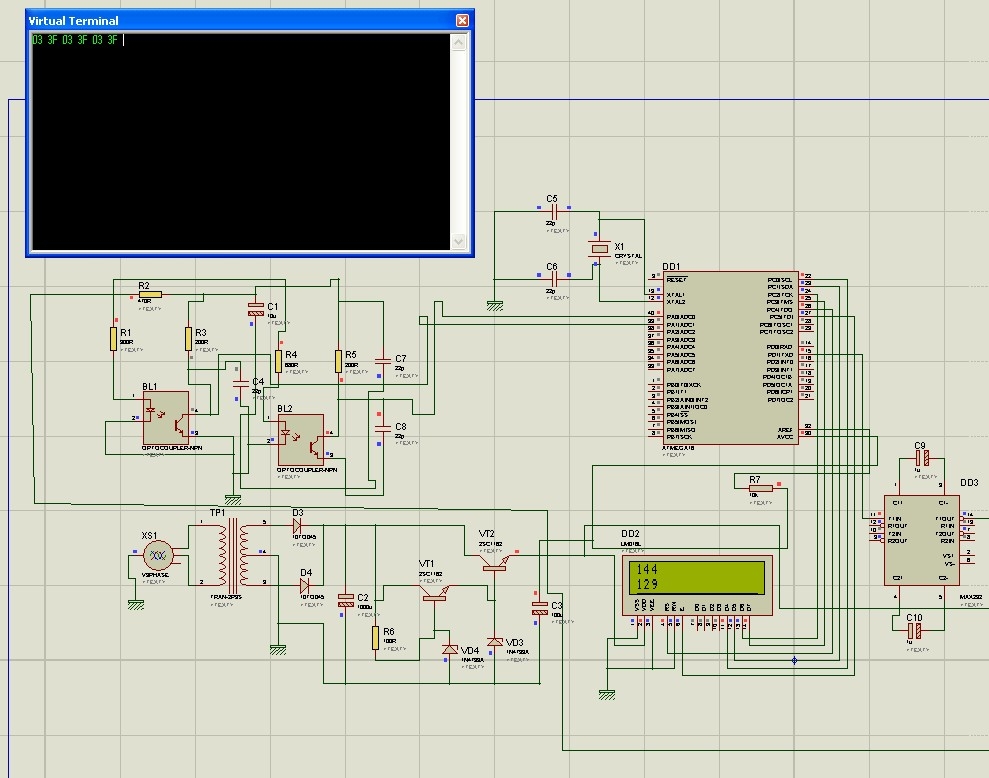Click the Virtual Terminal scroll up arrow
989x778 pixels.
point(459,42)
